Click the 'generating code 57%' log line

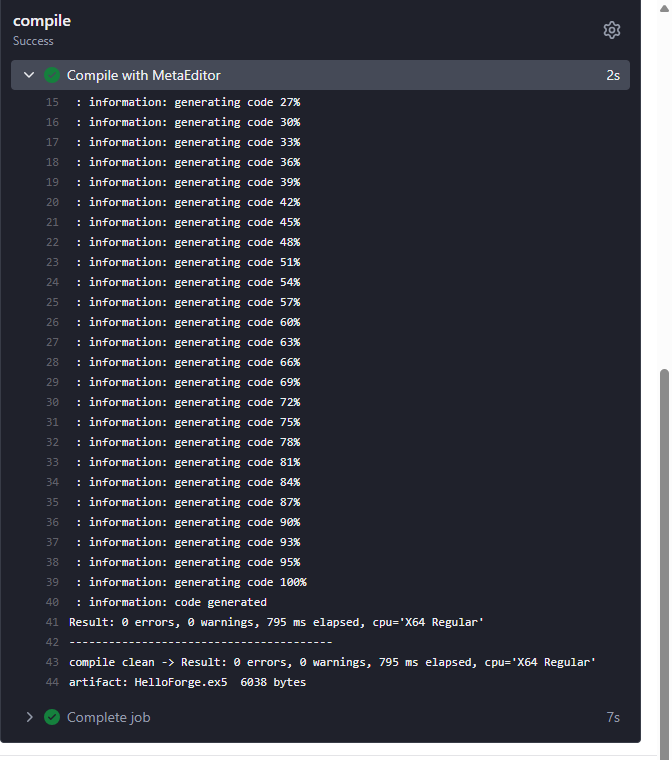pos(188,302)
